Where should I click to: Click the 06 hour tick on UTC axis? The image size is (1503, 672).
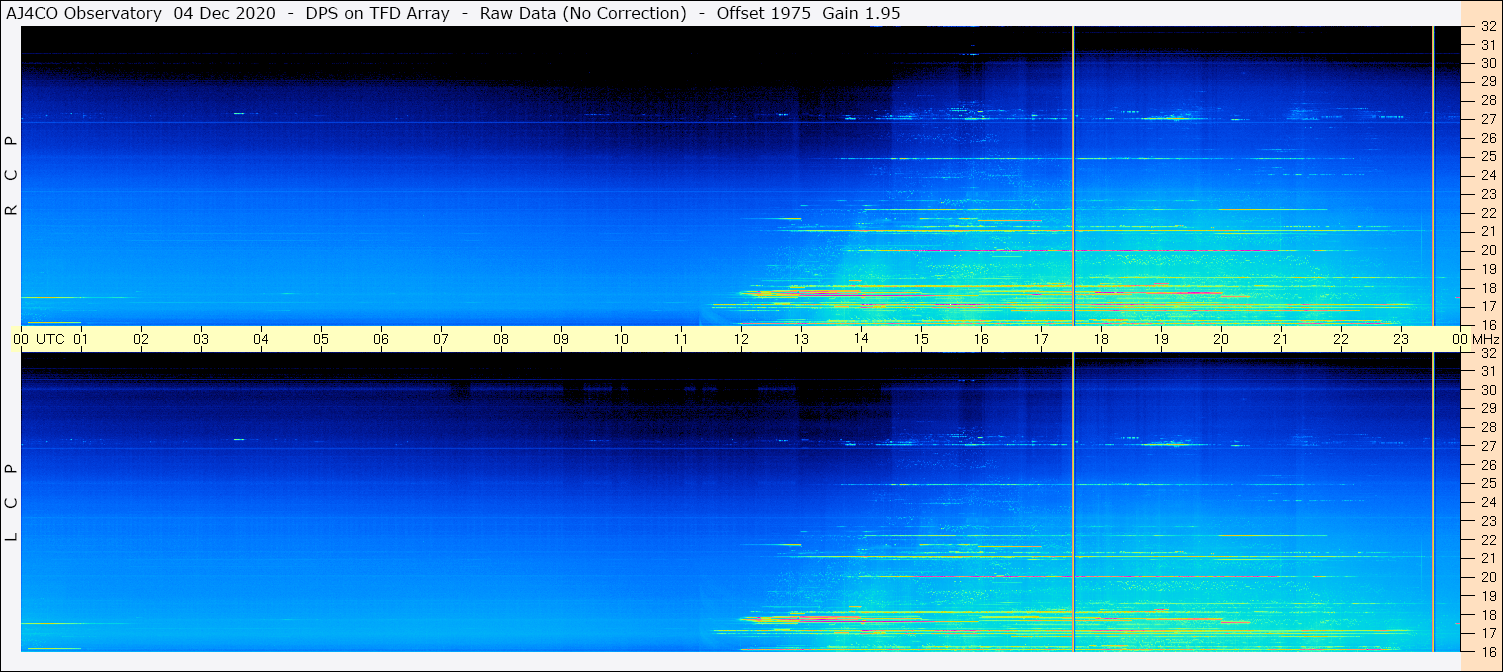tap(381, 339)
